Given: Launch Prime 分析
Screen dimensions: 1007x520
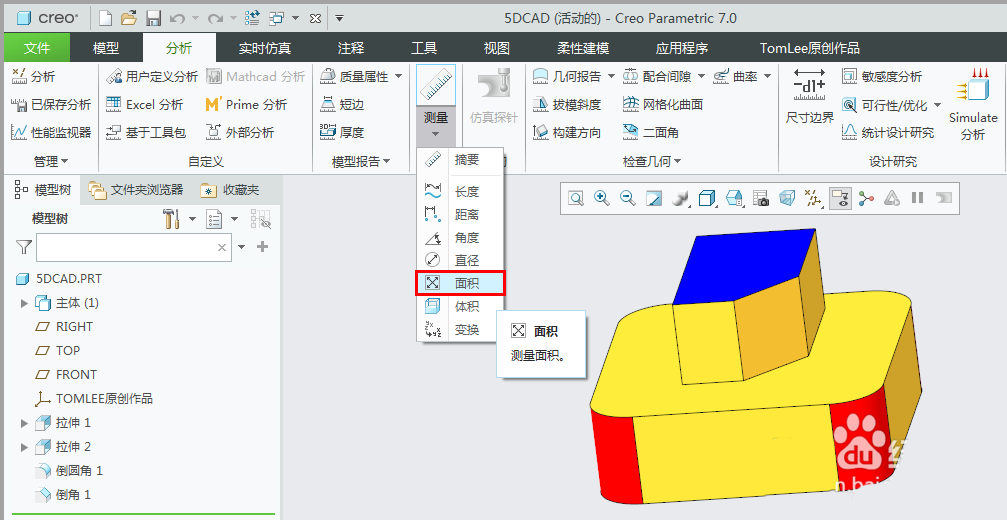Looking at the screenshot, I should pyautogui.click(x=246, y=104).
